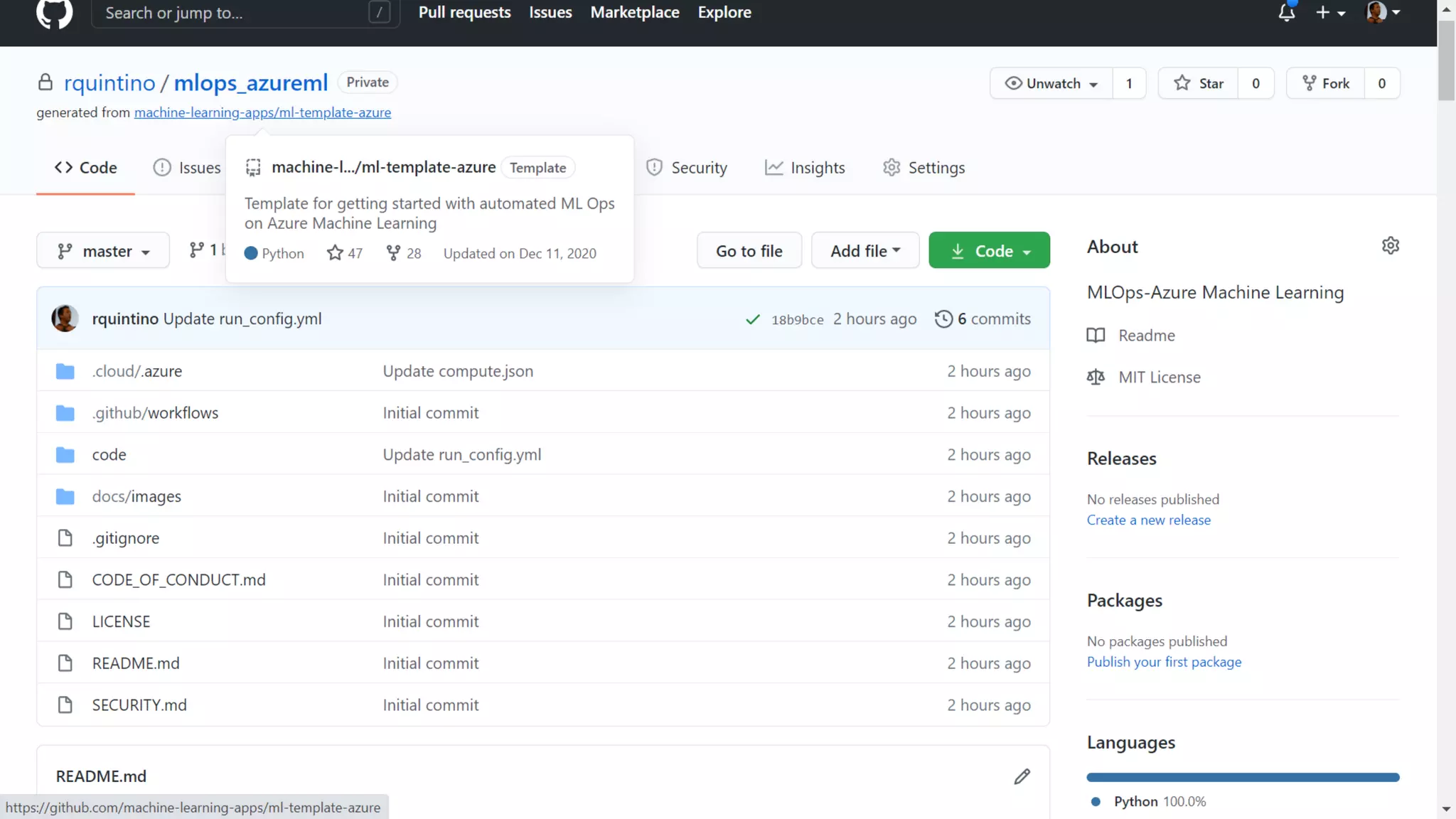This screenshot has height=819, width=1456.
Task: Switch to the Insights tab
Action: pyautogui.click(x=805, y=168)
